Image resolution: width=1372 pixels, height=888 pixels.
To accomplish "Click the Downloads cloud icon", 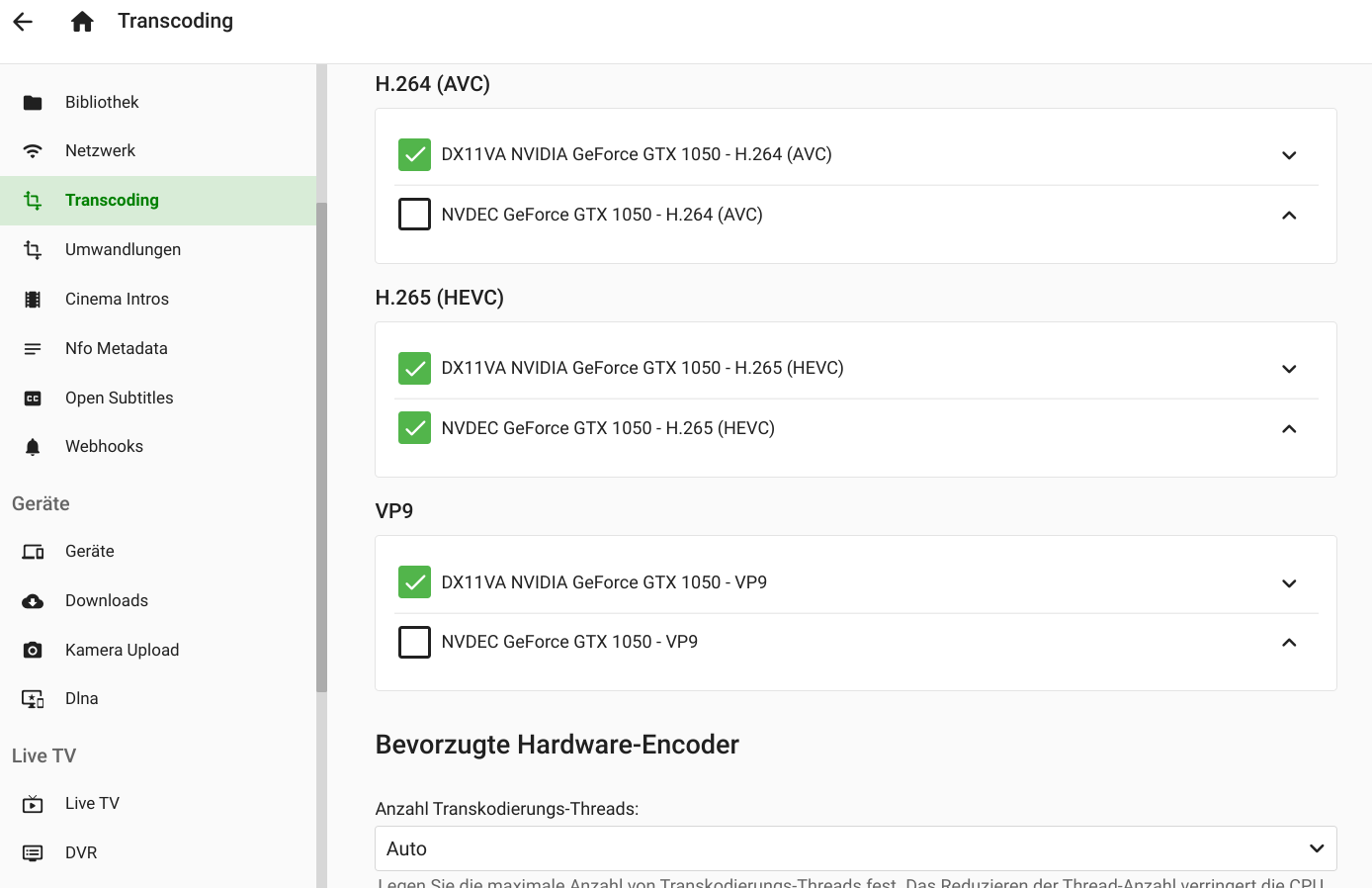I will (33, 601).
